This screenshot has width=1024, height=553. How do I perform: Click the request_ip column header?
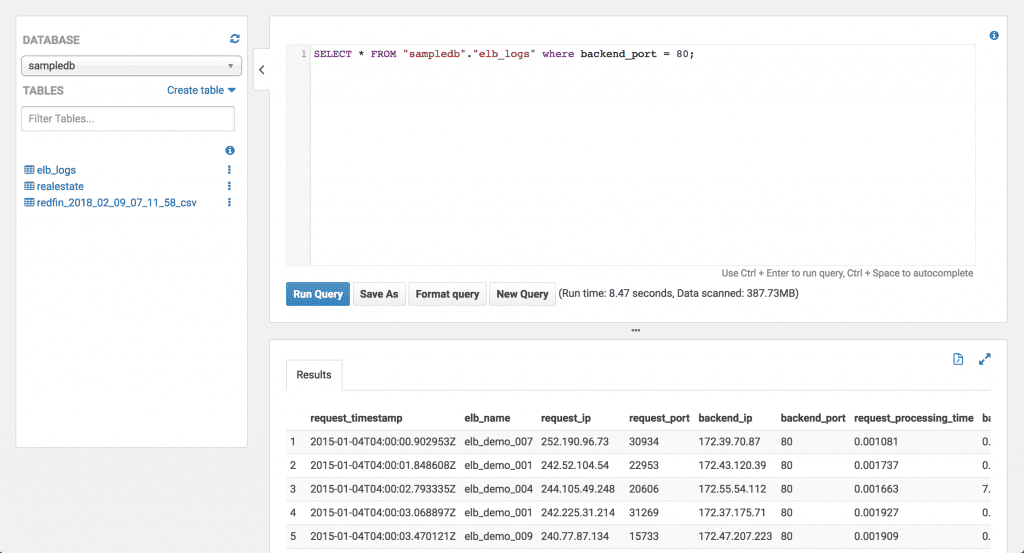(x=566, y=418)
